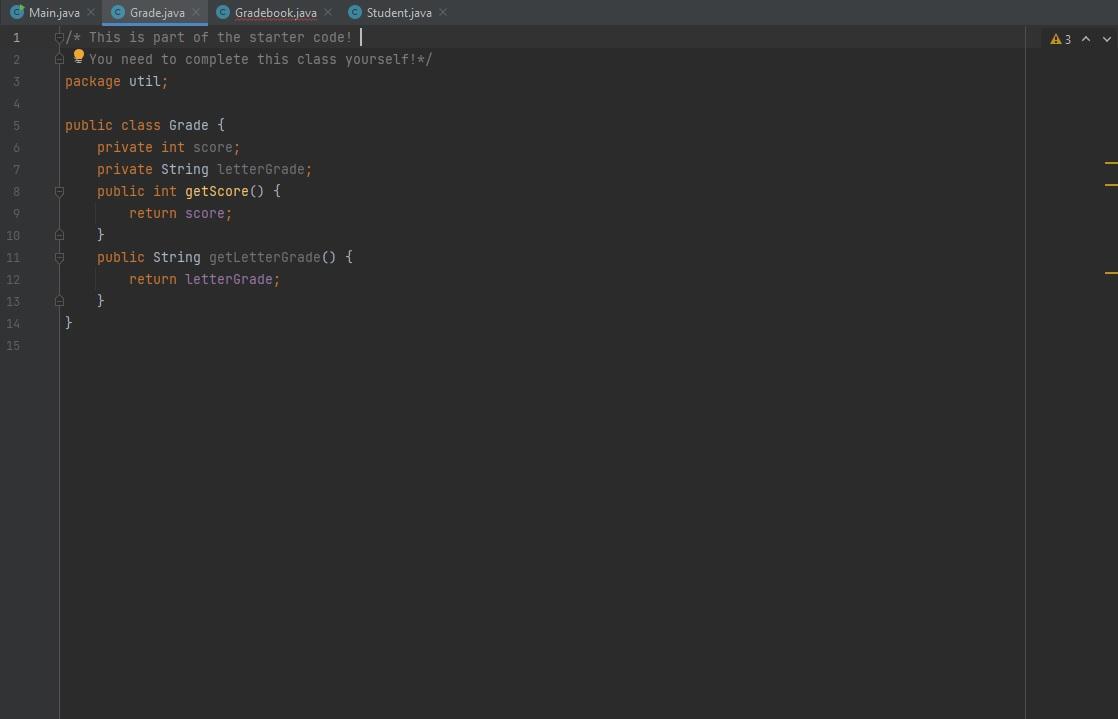Click the class icon on Grade.java tab
This screenshot has height=719, width=1118.
119,12
